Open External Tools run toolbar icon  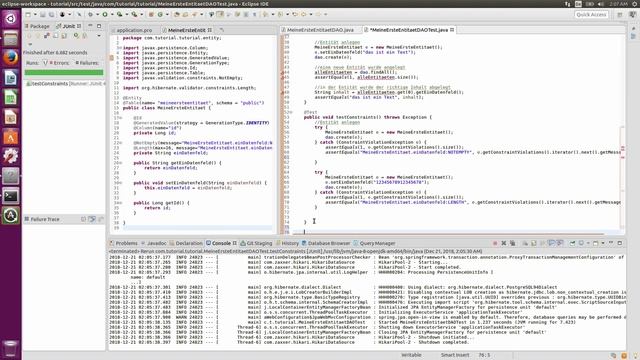[134, 14]
